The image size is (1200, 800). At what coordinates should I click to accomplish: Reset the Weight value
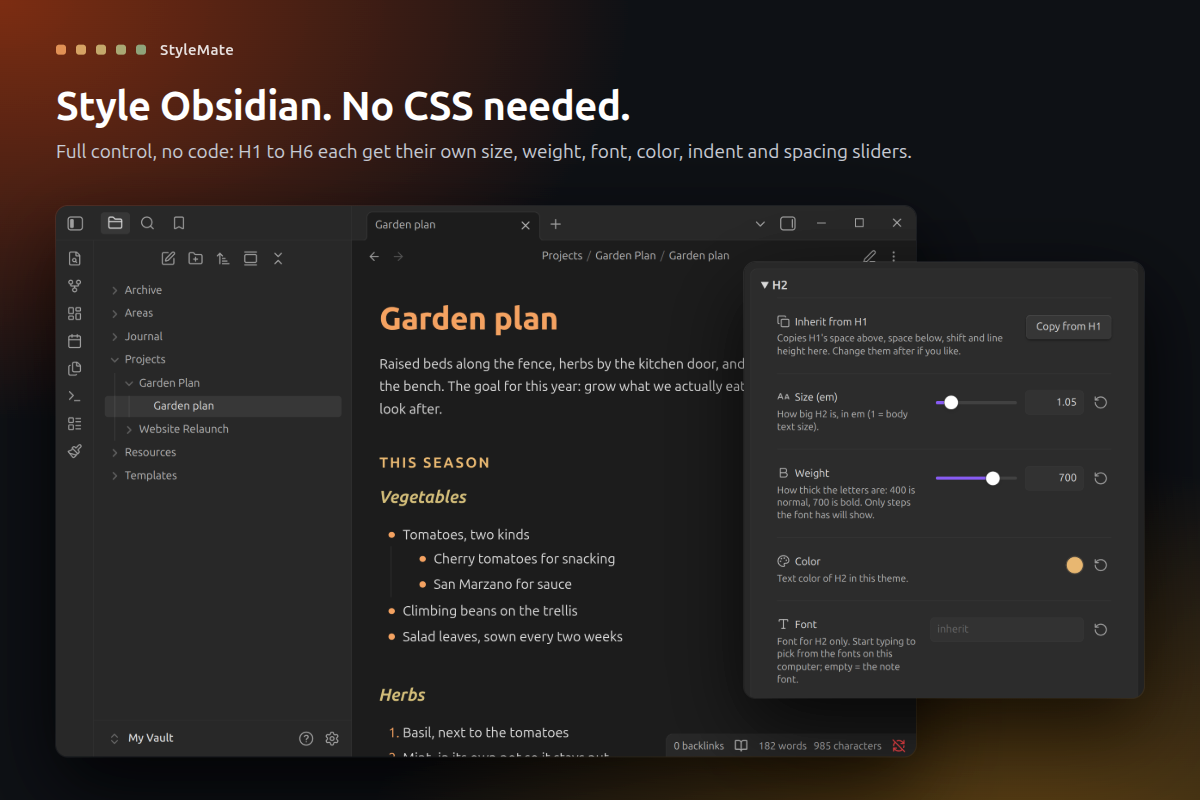1101,478
